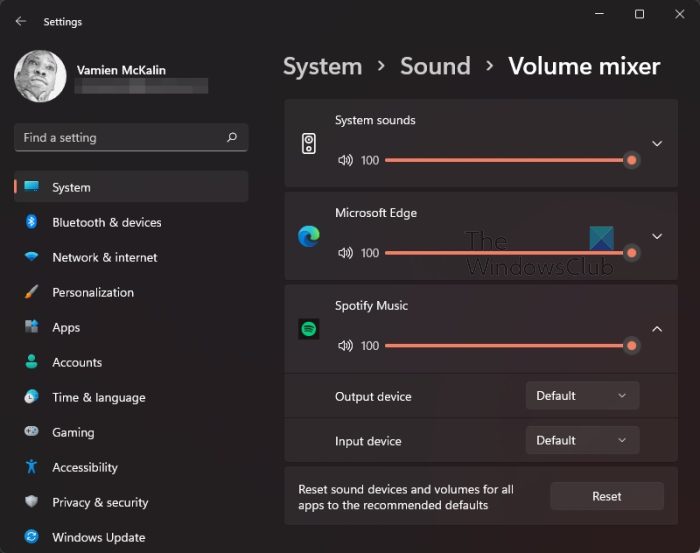Click the search magnifier icon
700x553 pixels.
232,138
